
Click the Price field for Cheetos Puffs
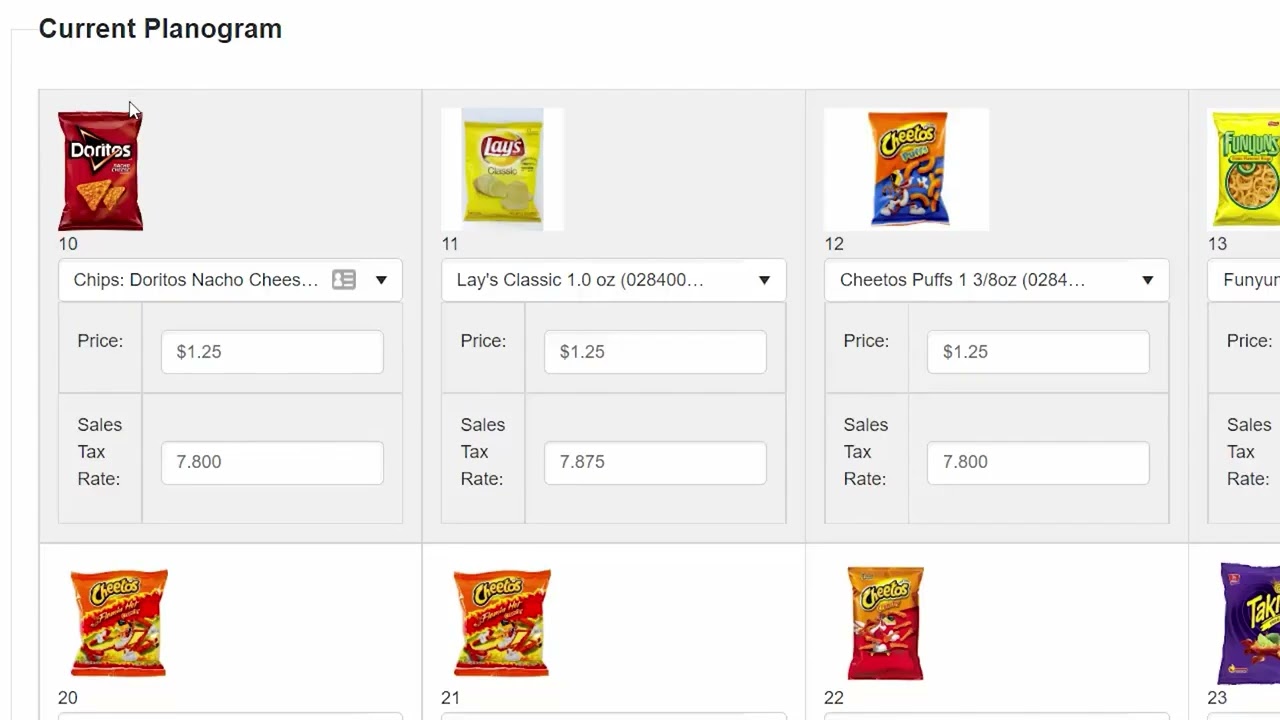[1038, 352]
